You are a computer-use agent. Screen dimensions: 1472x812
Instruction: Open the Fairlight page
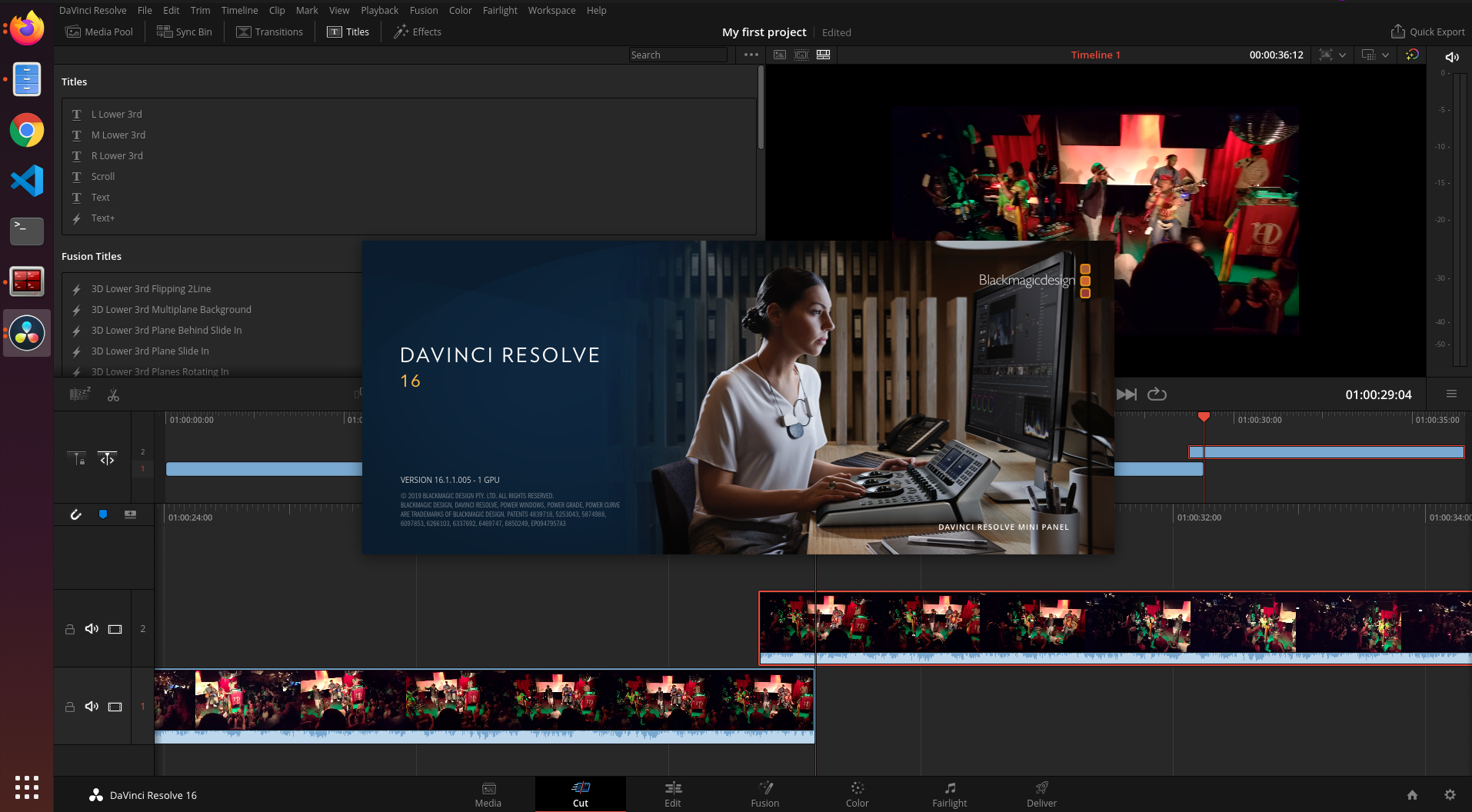click(x=950, y=795)
